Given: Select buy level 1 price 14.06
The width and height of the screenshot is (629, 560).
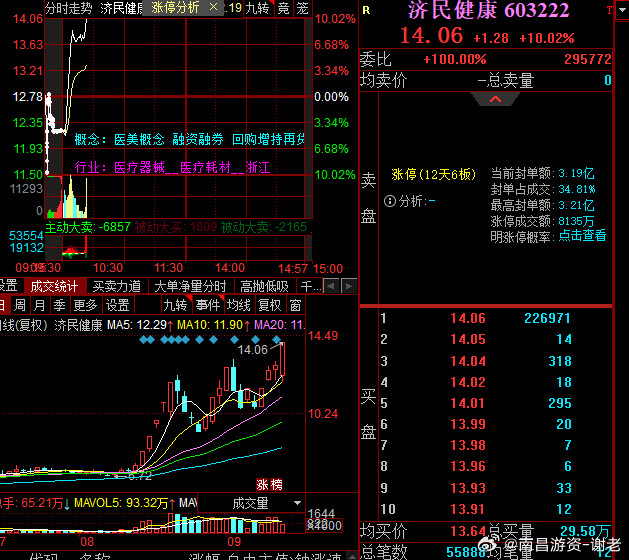Looking at the screenshot, I should coord(468,318).
